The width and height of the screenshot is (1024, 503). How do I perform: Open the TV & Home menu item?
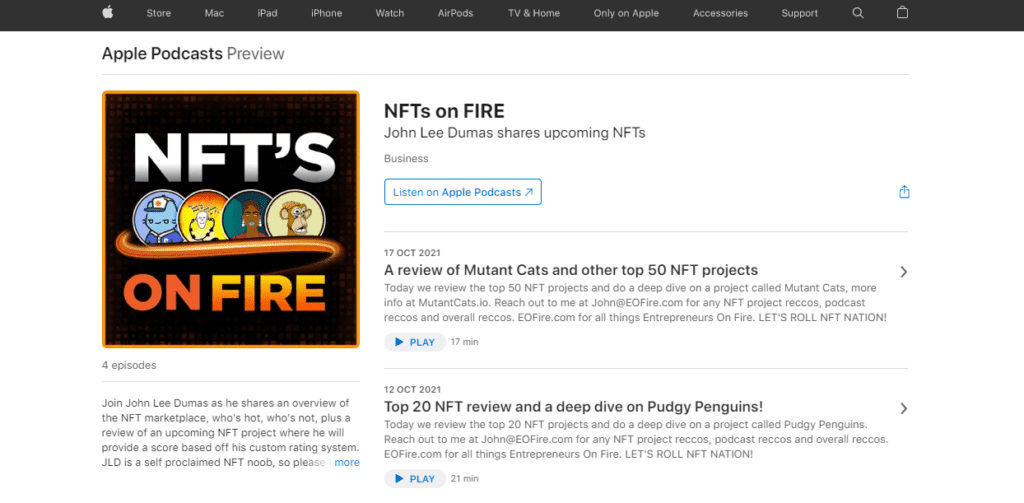[534, 13]
